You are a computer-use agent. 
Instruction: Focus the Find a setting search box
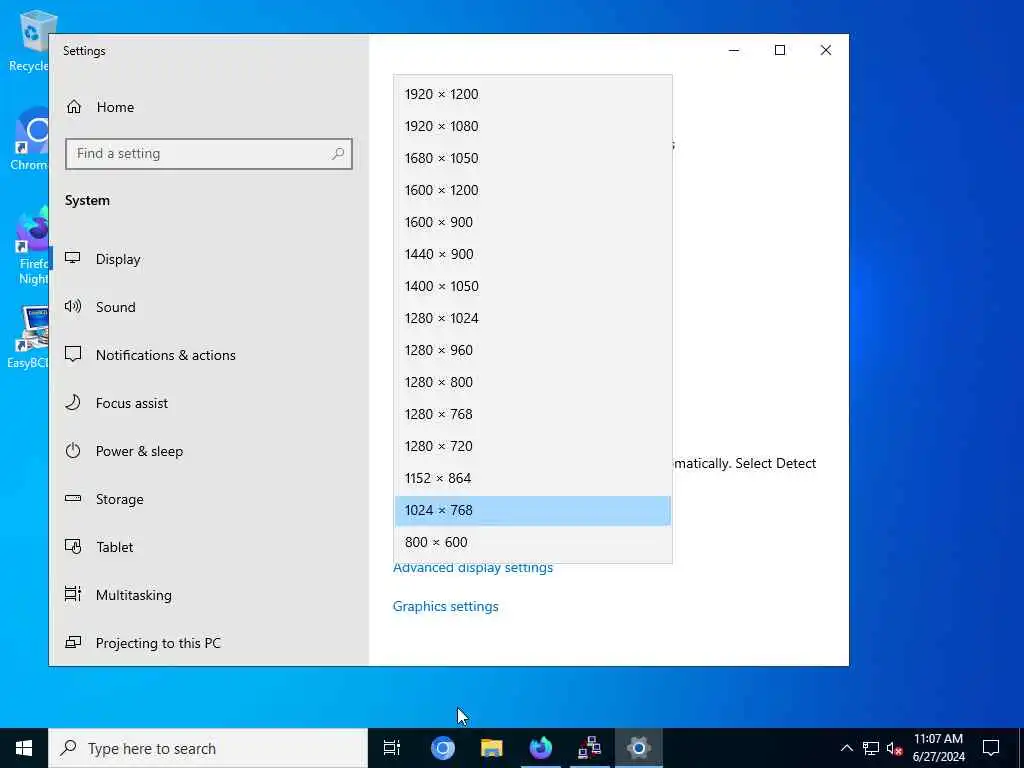[209, 153]
